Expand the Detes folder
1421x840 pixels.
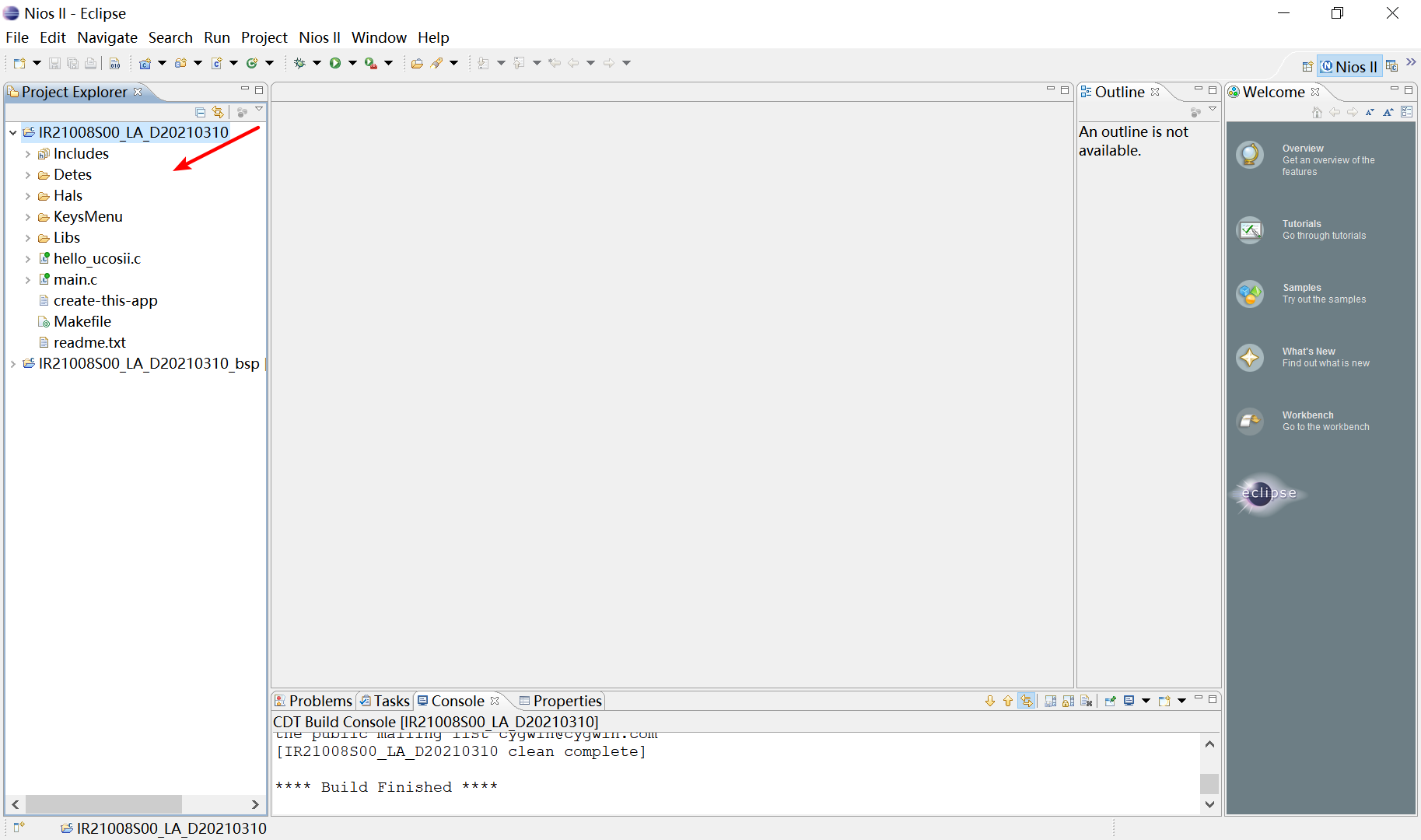28,175
